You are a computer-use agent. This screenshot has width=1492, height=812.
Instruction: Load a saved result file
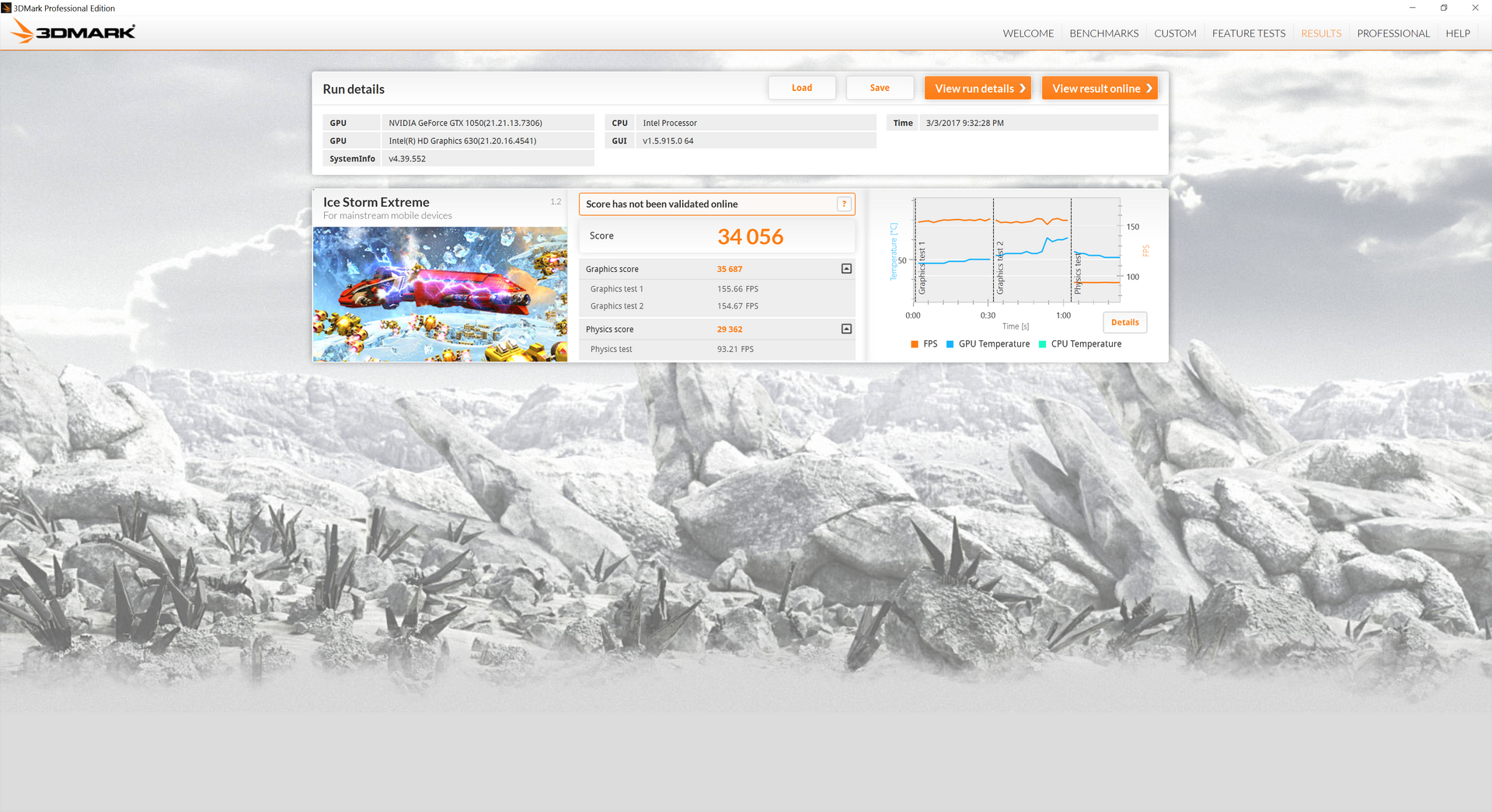coord(802,88)
